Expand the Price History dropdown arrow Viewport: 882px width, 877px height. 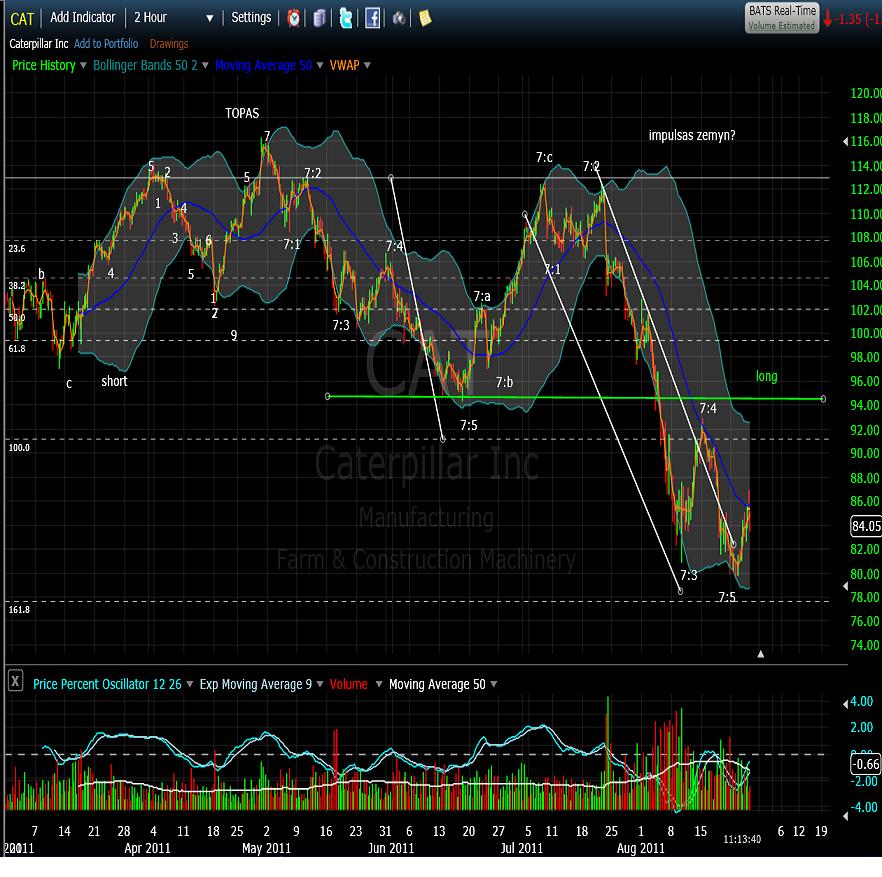(83, 65)
